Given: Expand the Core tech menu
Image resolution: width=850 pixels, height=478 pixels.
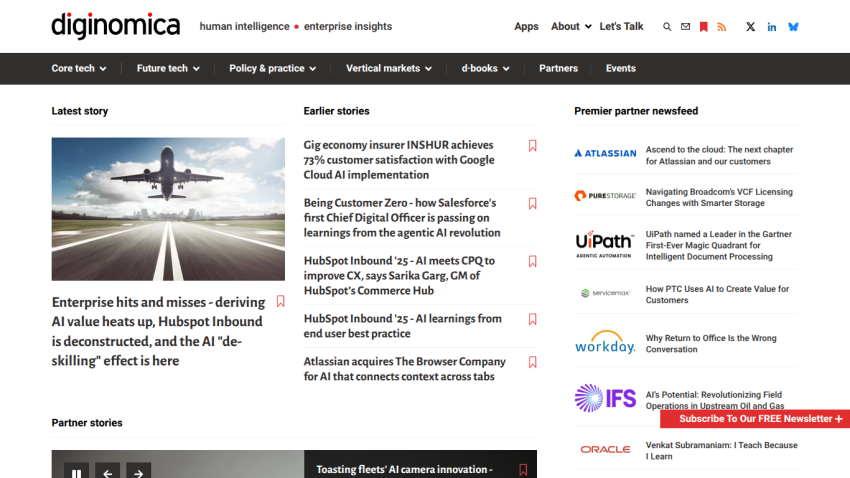Looking at the screenshot, I should 79,68.
